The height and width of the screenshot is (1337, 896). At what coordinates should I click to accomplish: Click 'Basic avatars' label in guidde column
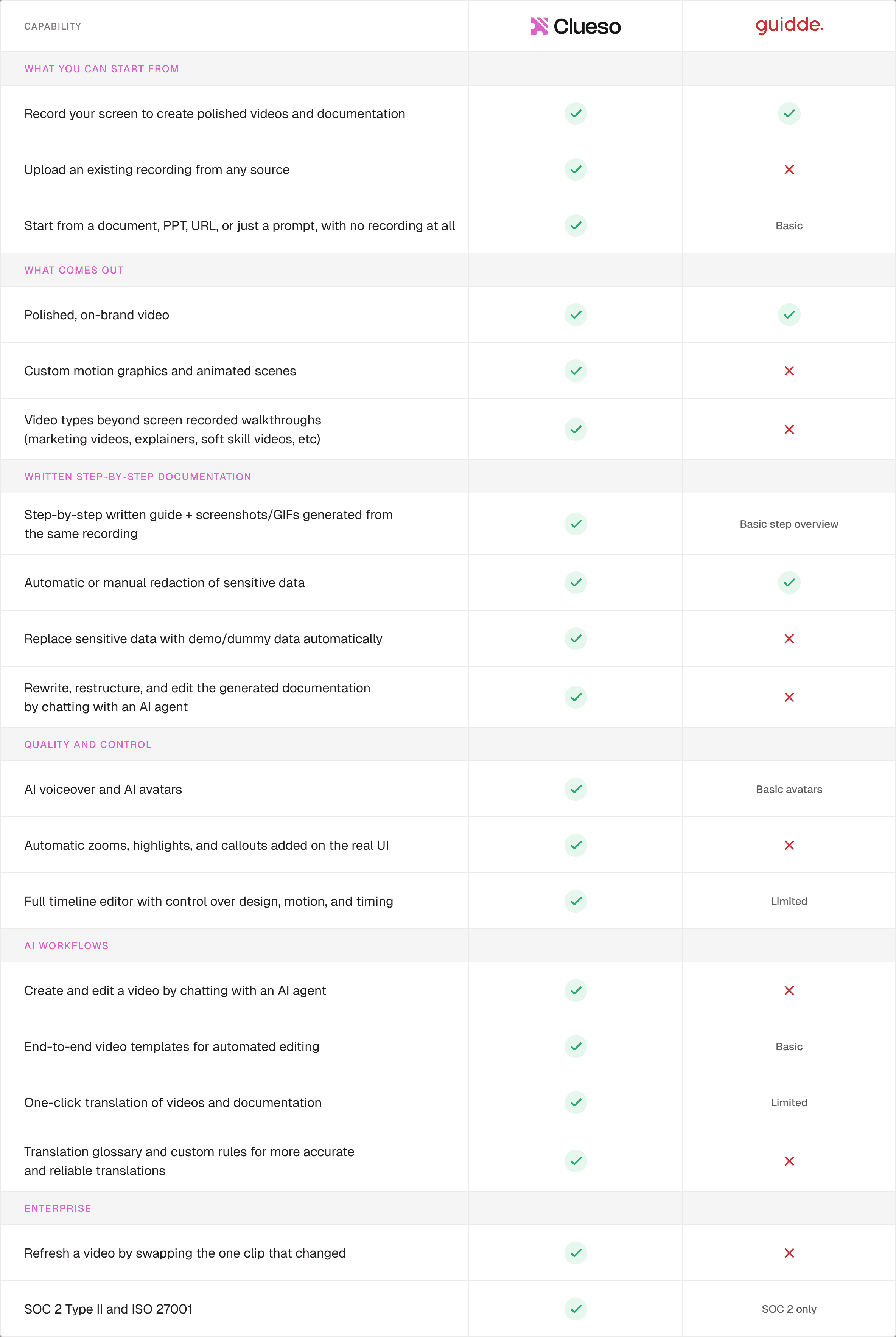(x=789, y=789)
